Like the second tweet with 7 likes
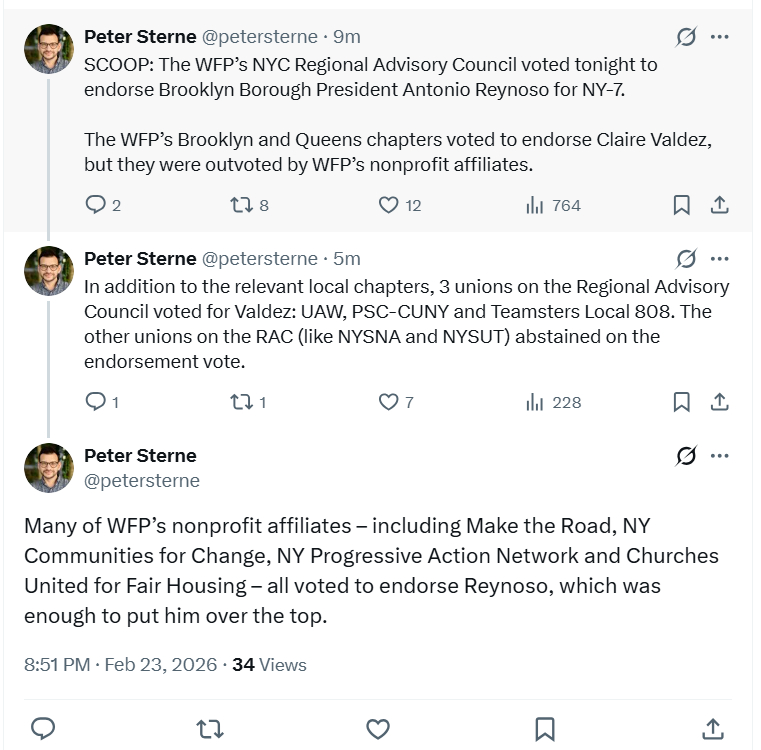The height and width of the screenshot is (750, 761). coord(389,402)
